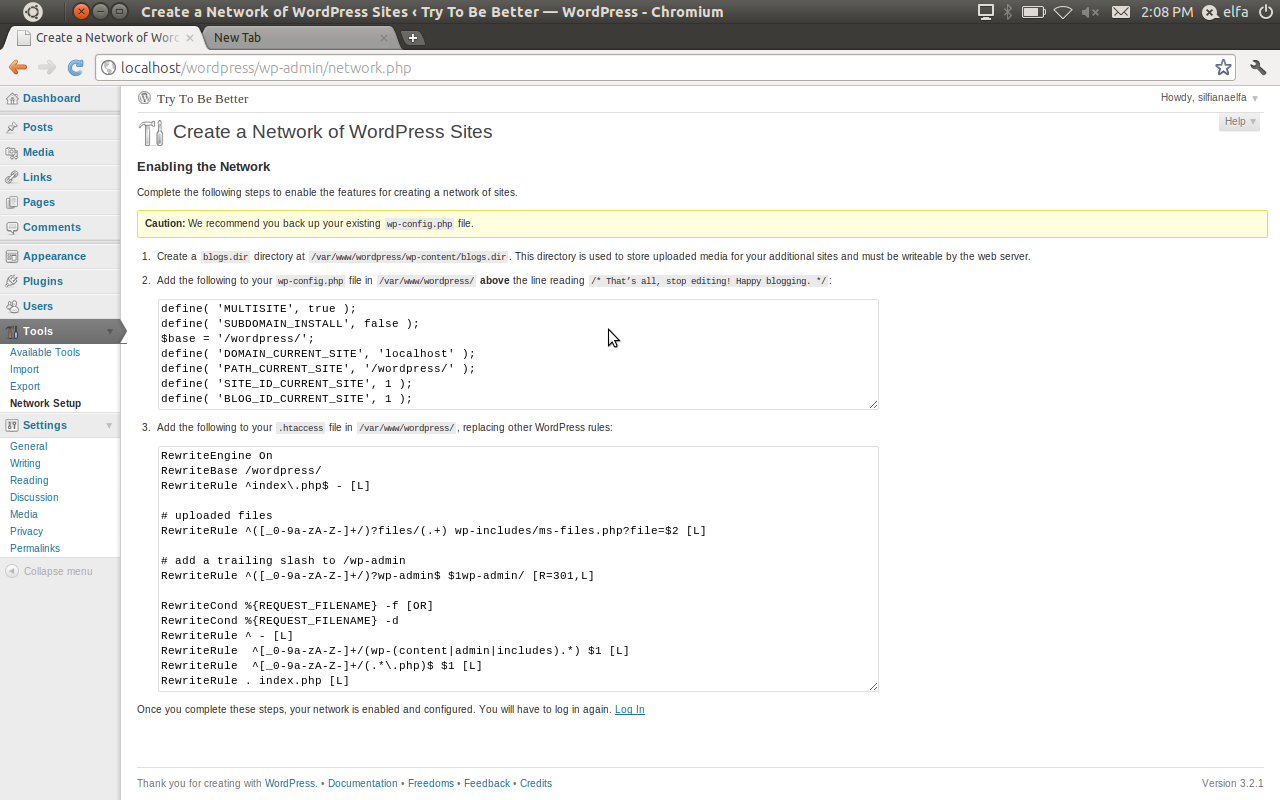Open Export under Tools
Viewport: 1280px width, 800px height.
[25, 387]
